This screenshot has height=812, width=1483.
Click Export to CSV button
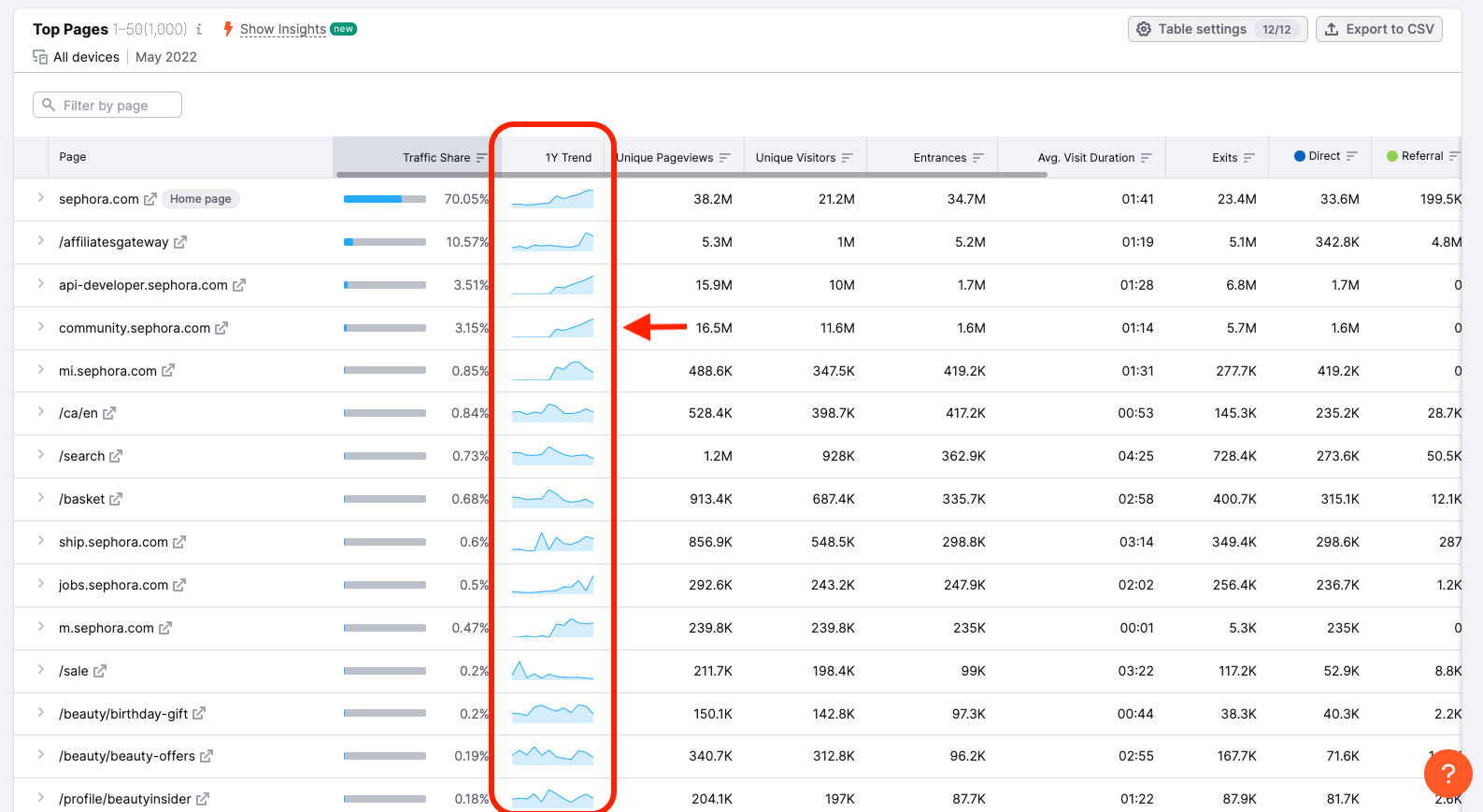click(x=1379, y=29)
